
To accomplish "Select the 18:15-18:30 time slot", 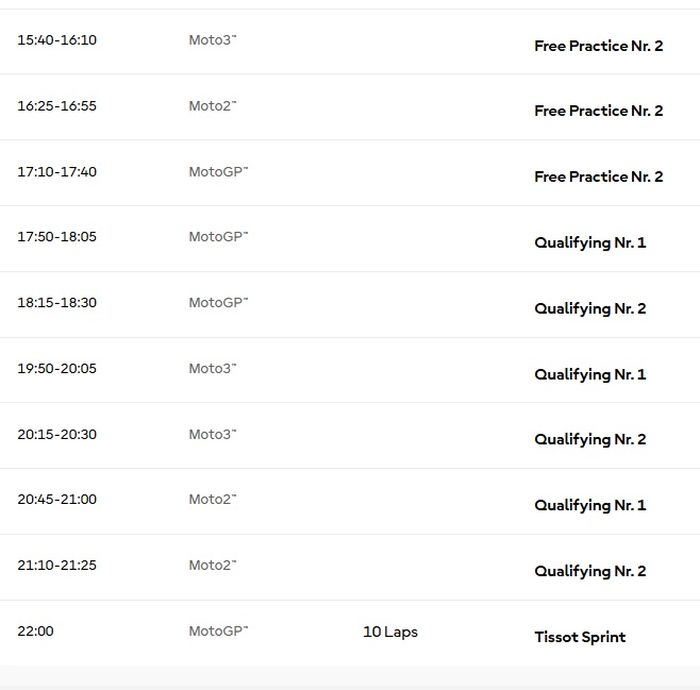I will click(57, 302).
